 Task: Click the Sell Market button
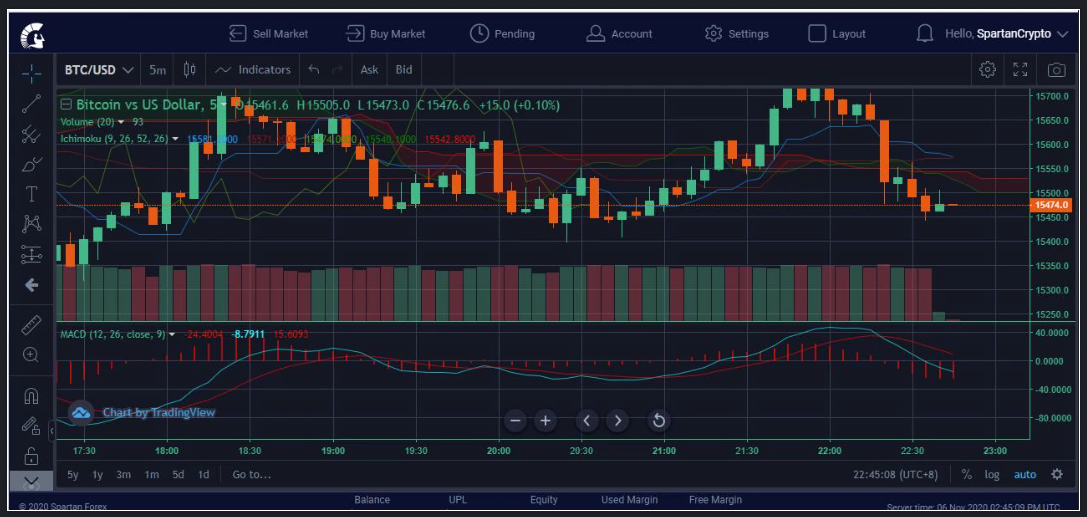(268, 34)
